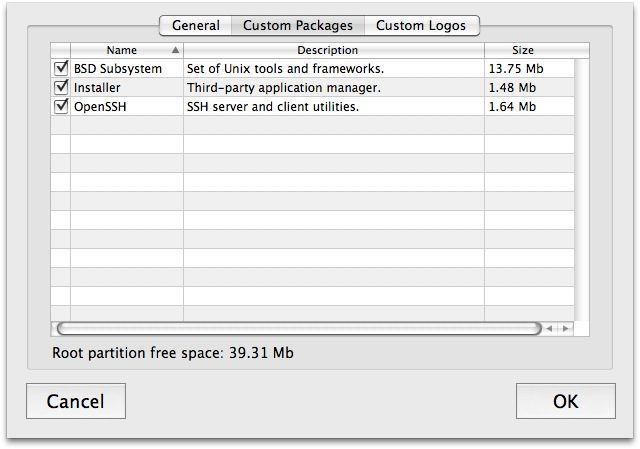Click the 13.75 Mb size cell

(515, 69)
